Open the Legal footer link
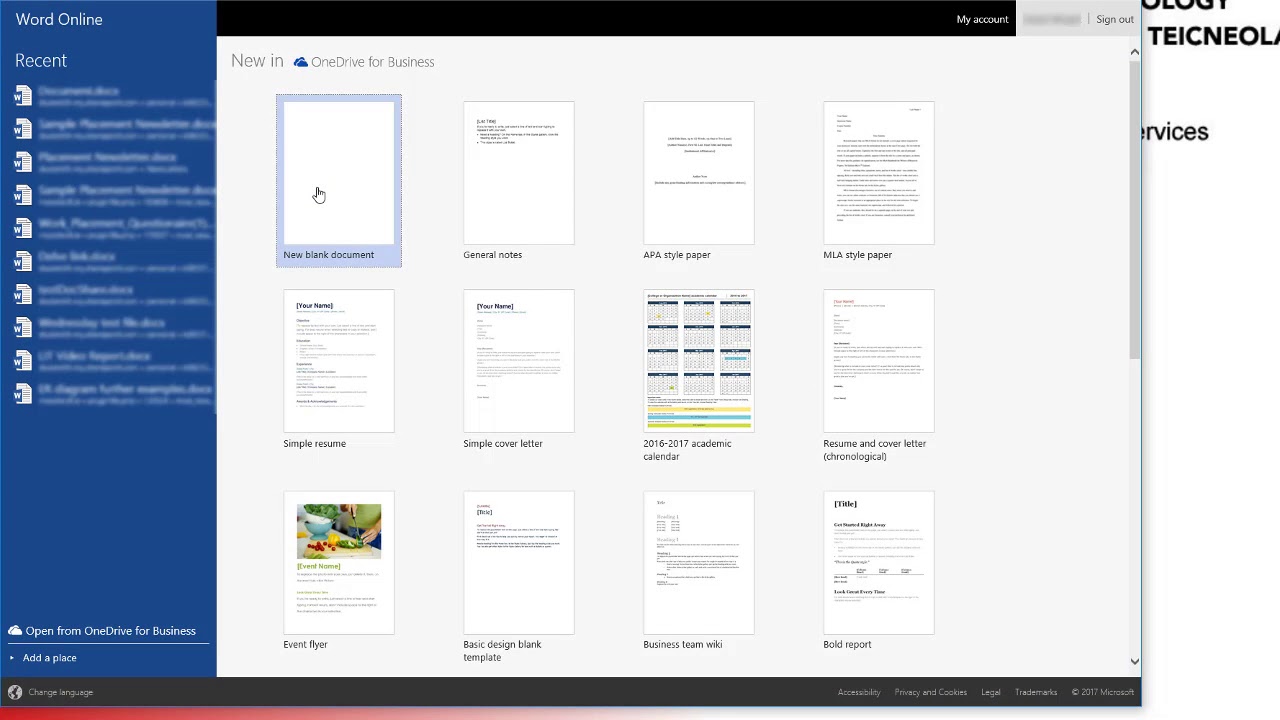 [991, 692]
